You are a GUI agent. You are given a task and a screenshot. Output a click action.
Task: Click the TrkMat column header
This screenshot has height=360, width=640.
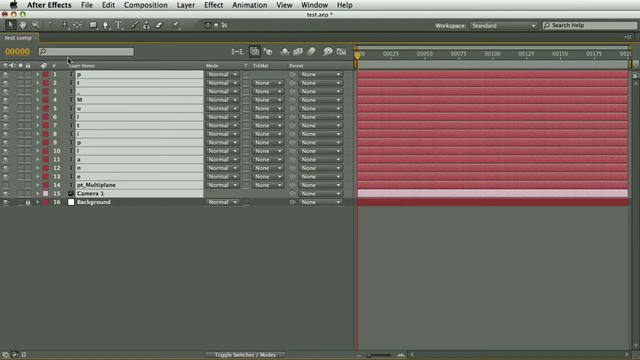pyautogui.click(x=260, y=65)
